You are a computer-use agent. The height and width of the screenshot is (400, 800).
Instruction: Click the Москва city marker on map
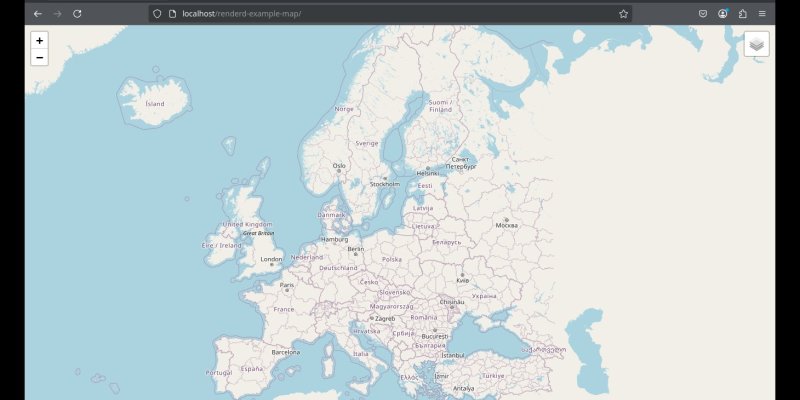(x=507, y=220)
